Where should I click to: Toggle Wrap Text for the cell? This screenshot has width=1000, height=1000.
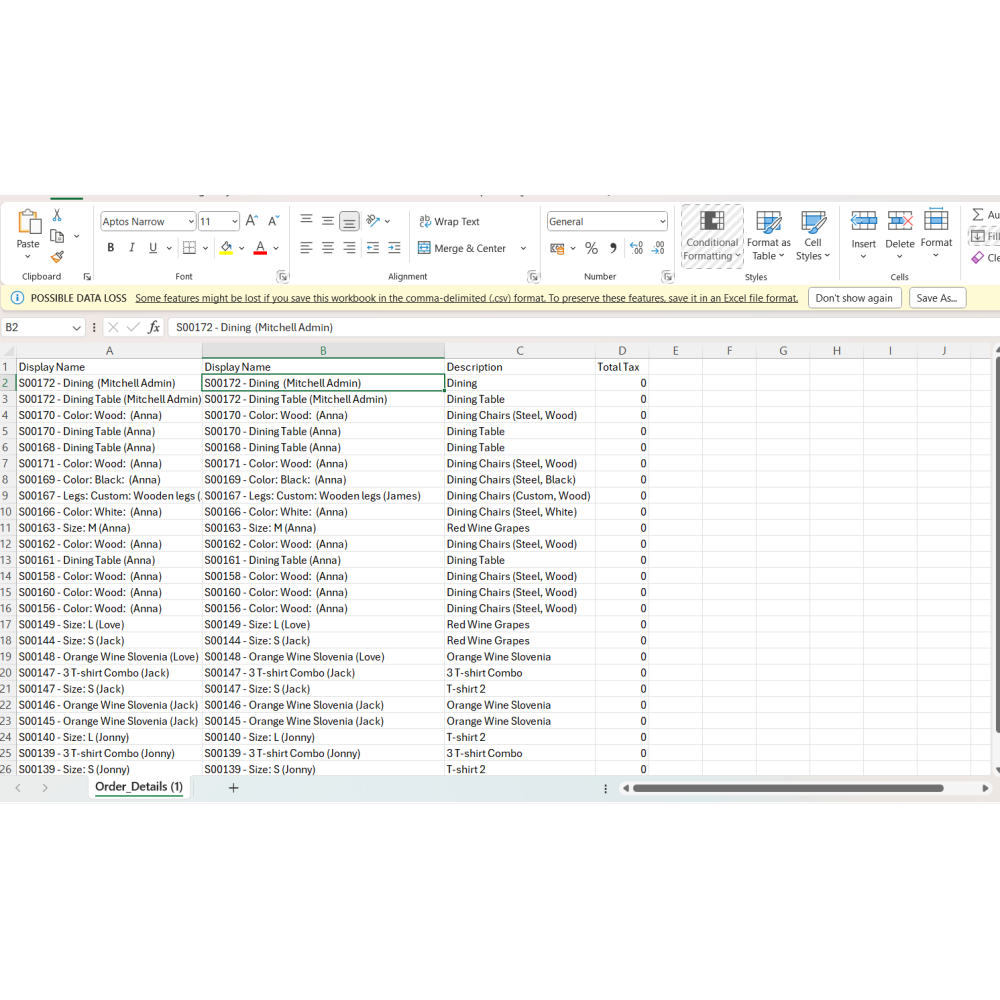[449, 222]
